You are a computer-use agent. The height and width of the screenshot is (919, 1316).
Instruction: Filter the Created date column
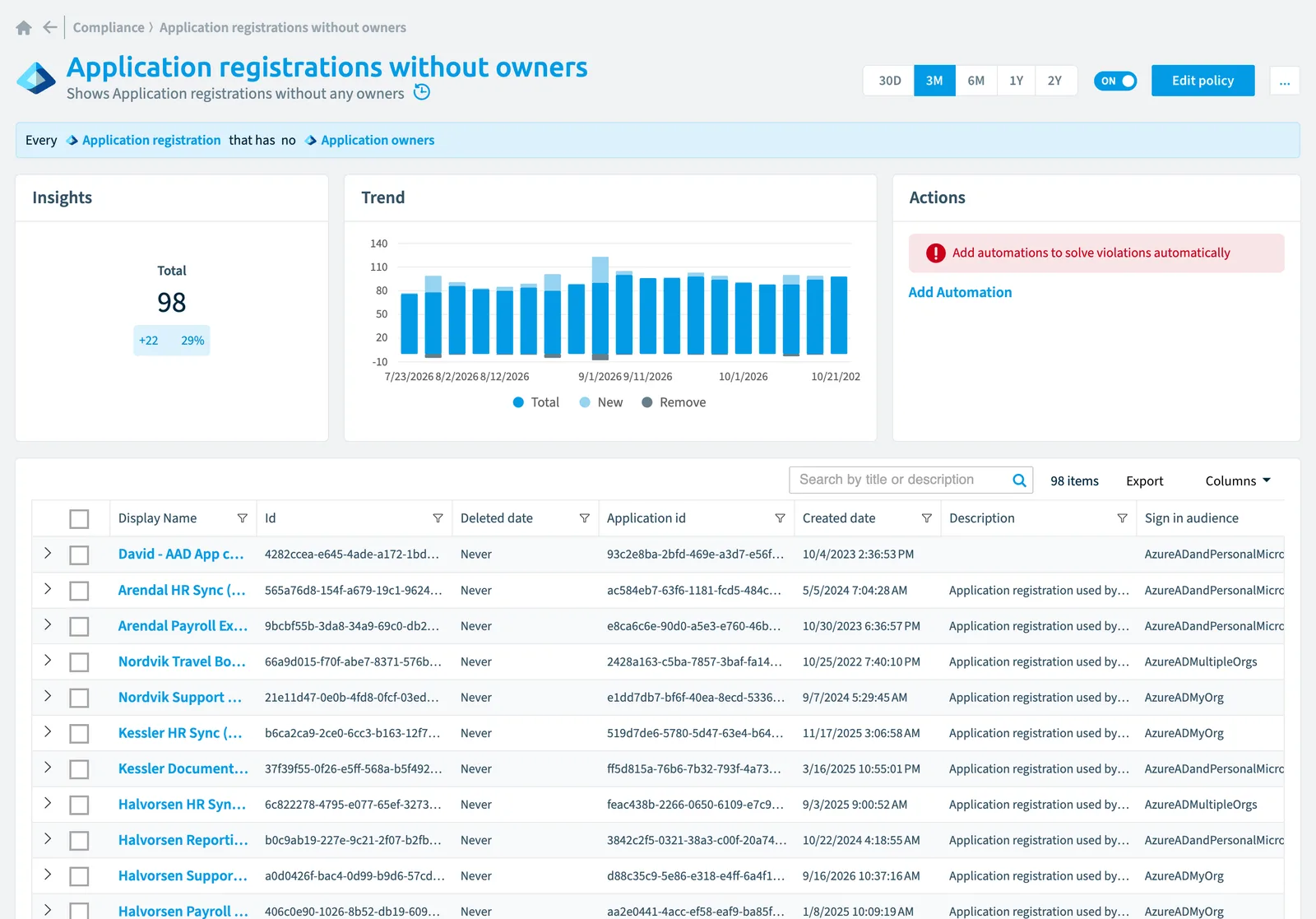click(927, 518)
